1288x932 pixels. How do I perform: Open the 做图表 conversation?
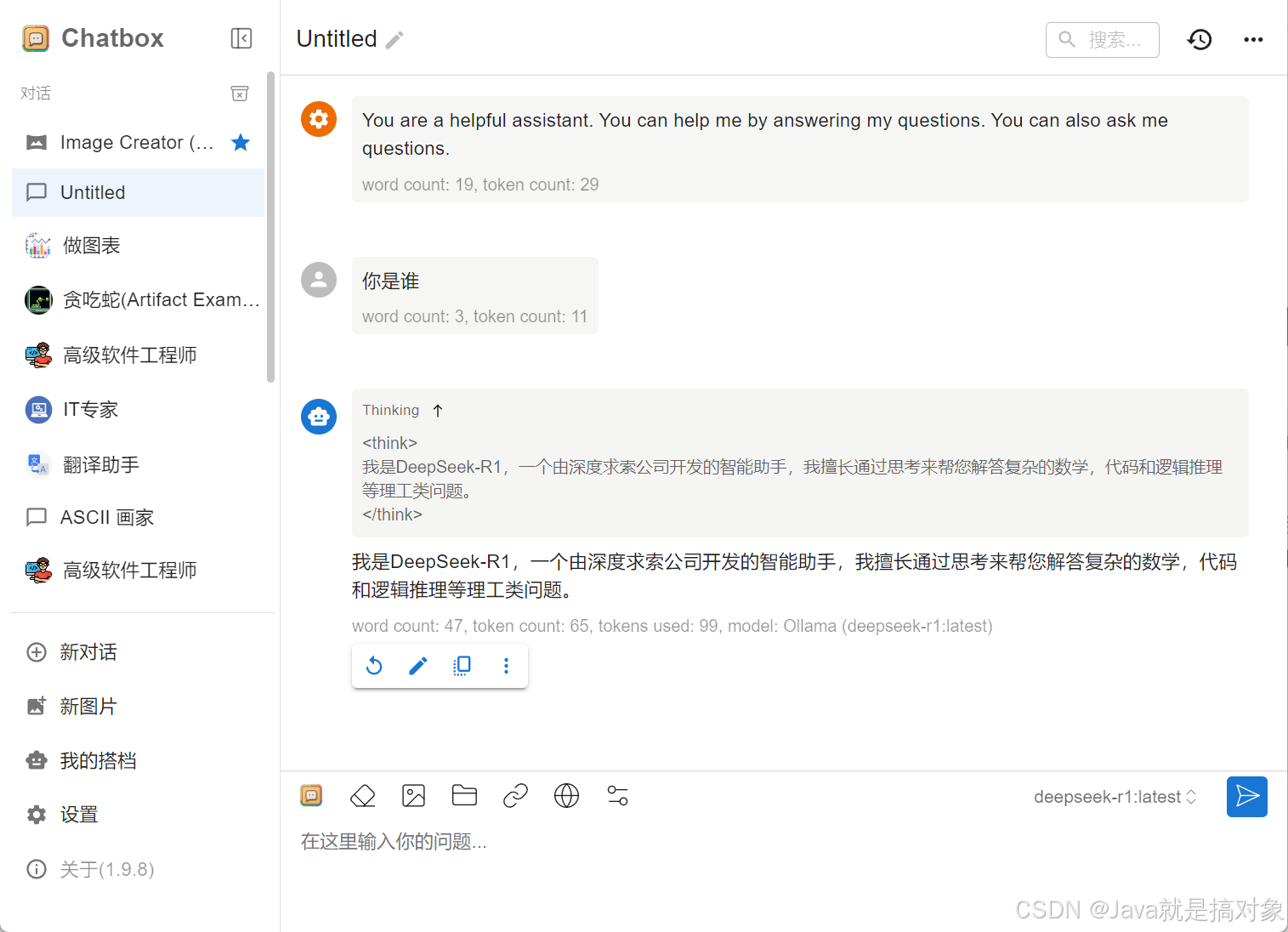138,246
